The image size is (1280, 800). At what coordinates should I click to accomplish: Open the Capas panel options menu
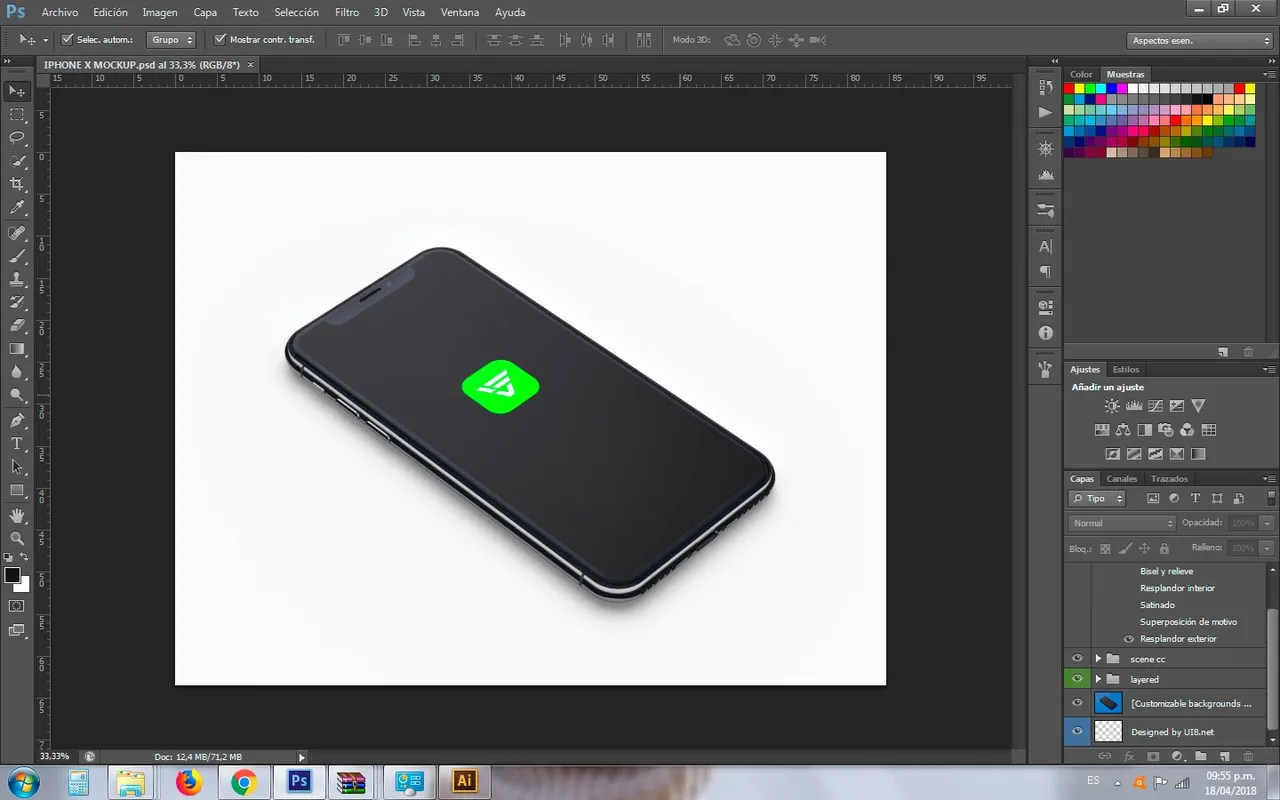pos(1271,479)
